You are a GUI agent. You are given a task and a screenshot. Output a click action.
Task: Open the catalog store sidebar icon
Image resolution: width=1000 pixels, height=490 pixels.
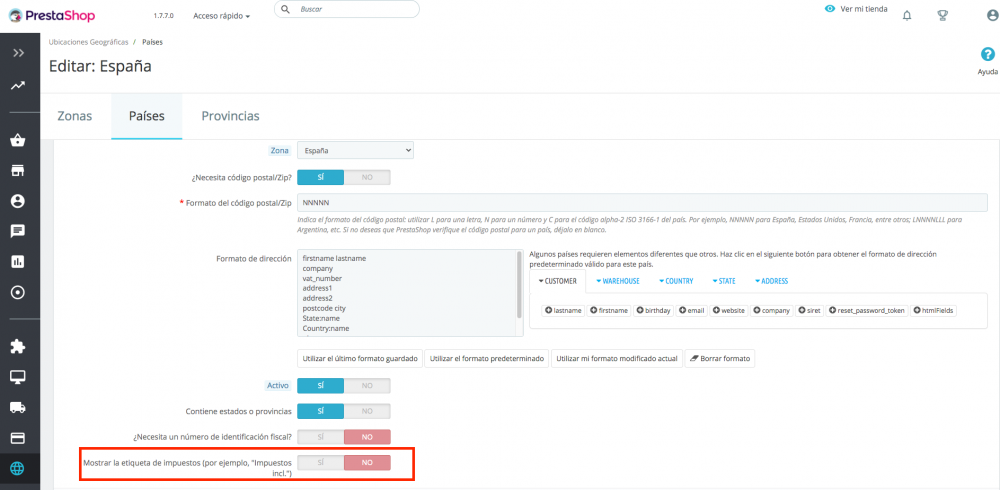point(18,171)
